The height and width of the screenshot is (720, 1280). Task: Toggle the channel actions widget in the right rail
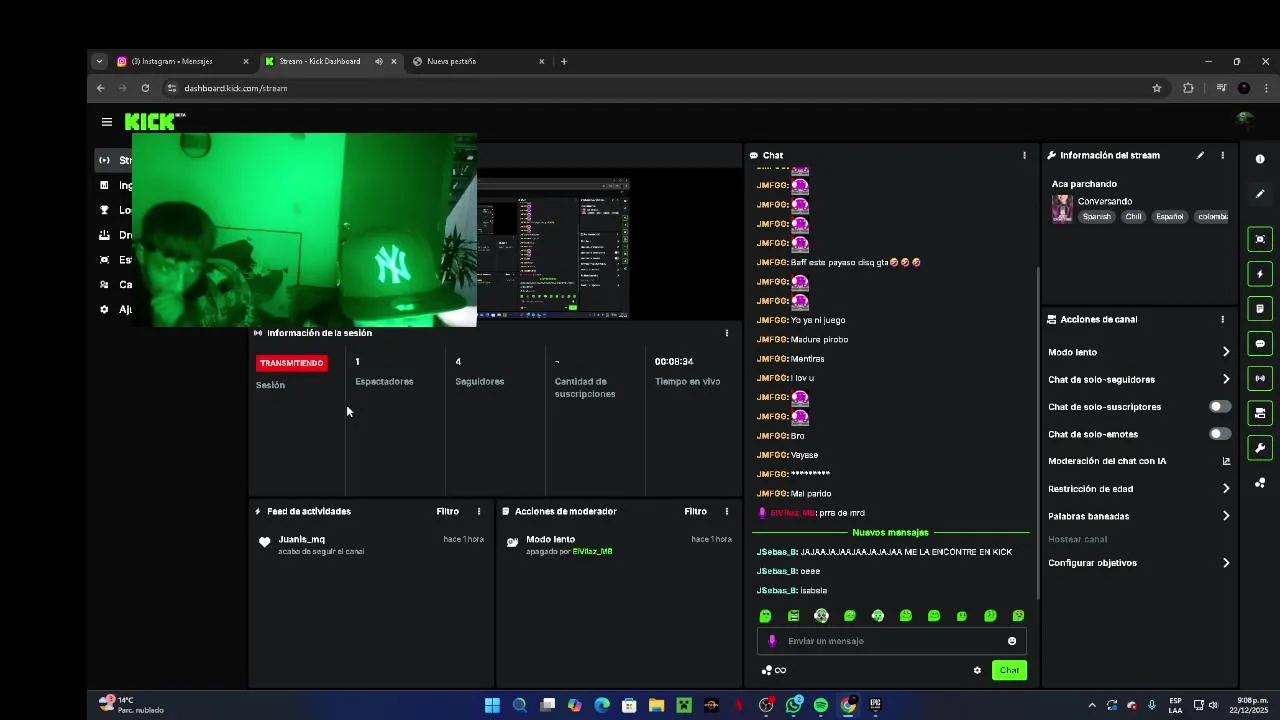click(1260, 413)
